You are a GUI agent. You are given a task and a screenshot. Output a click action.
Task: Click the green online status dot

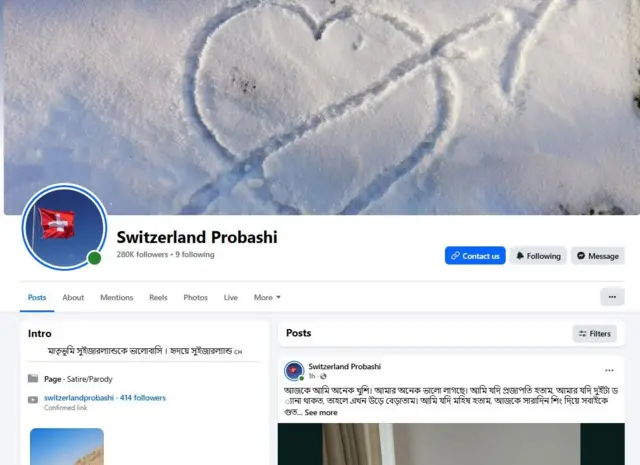pyautogui.click(x=95, y=258)
